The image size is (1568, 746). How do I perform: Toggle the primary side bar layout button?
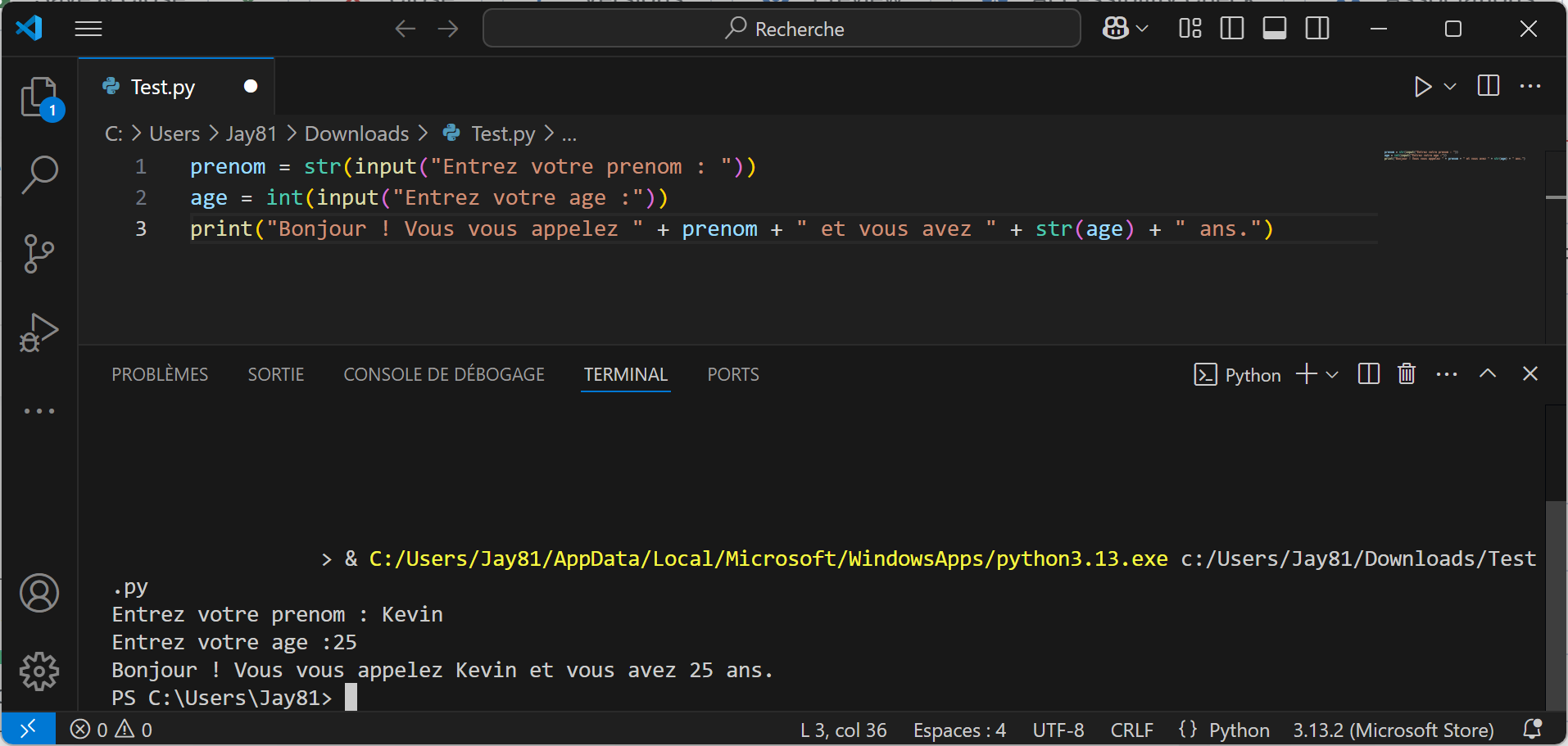[1231, 29]
